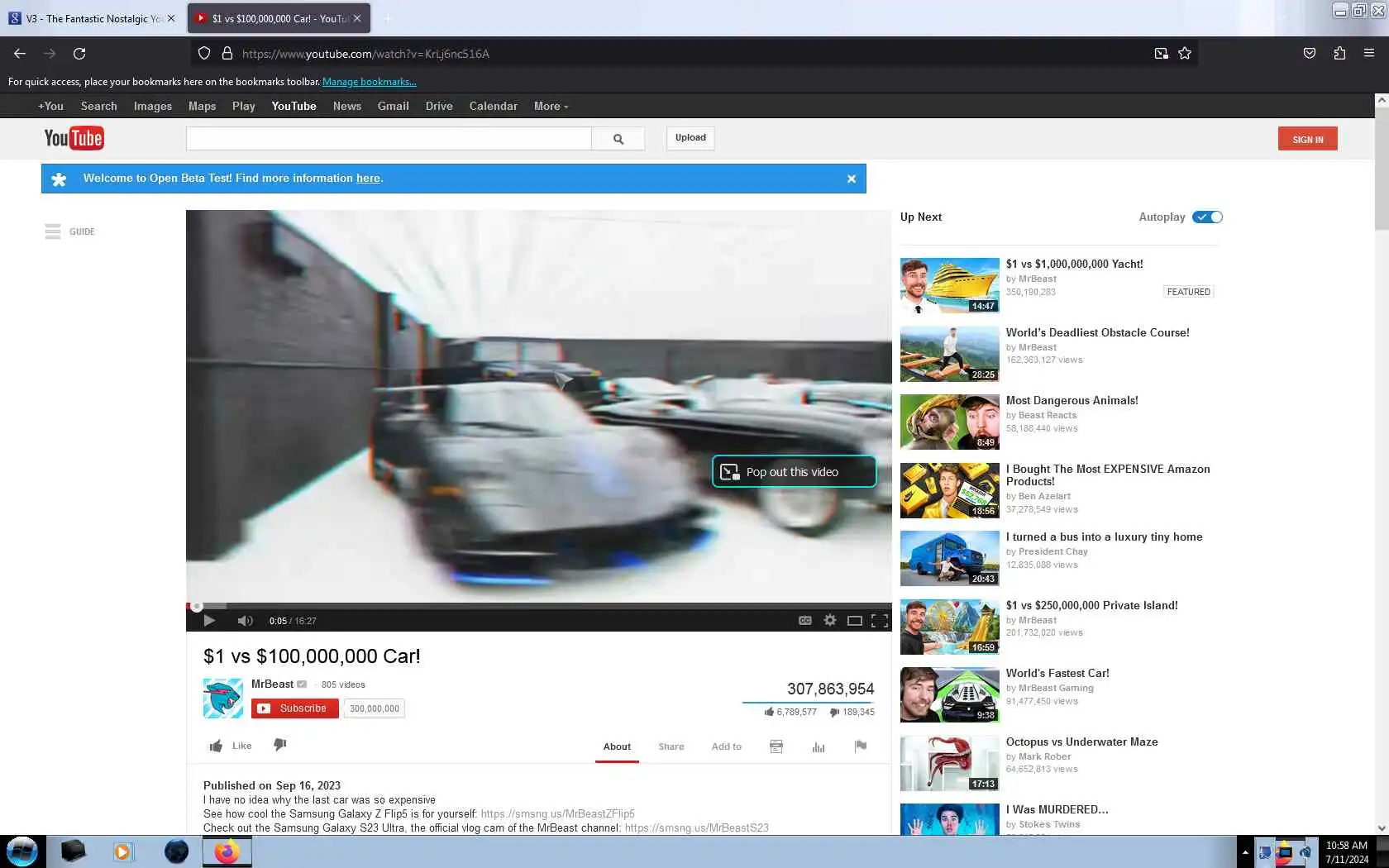The width and height of the screenshot is (1389, 868).
Task: Select the Share tab
Action: coord(671,746)
